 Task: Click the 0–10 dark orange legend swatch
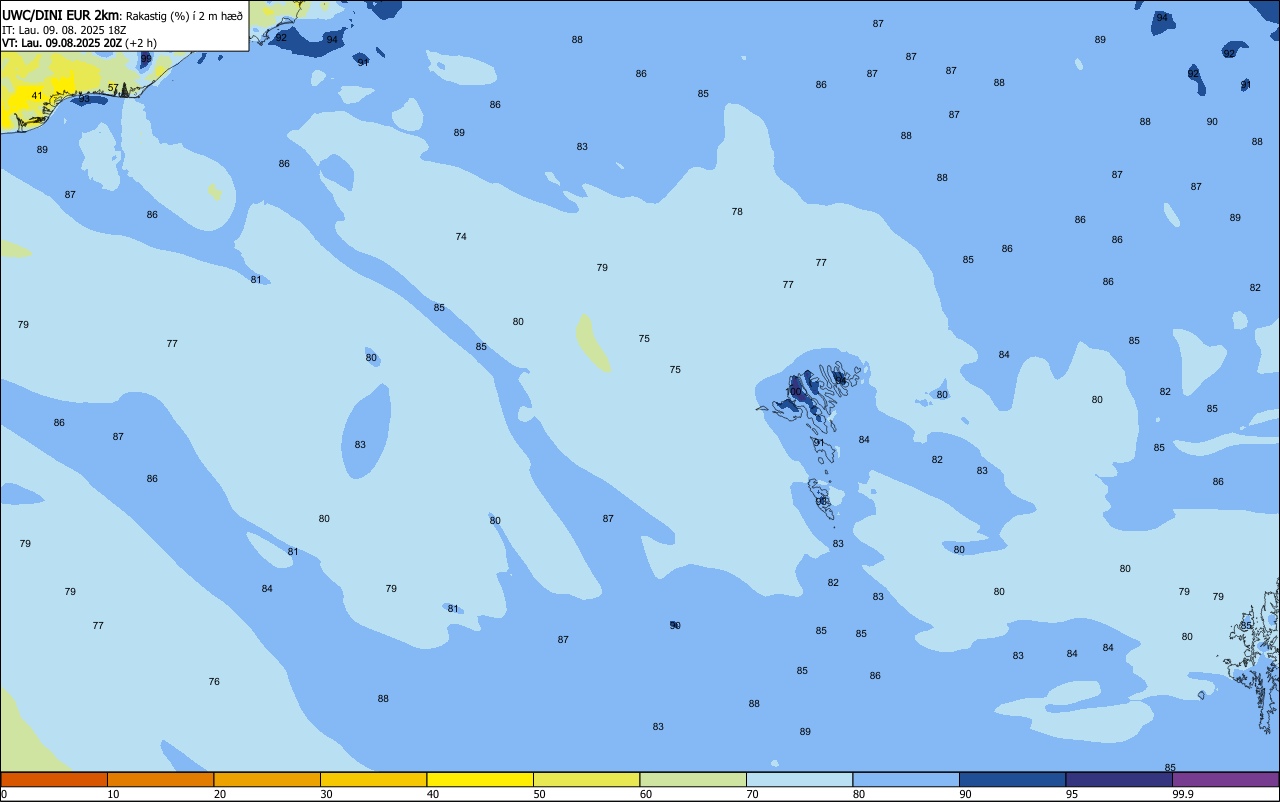(54, 779)
